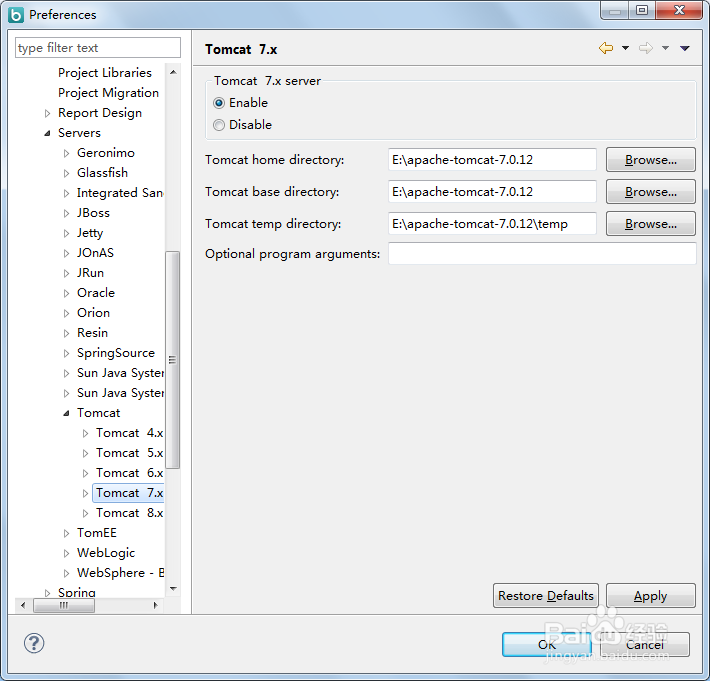Click the back navigation arrow icon

click(606, 48)
